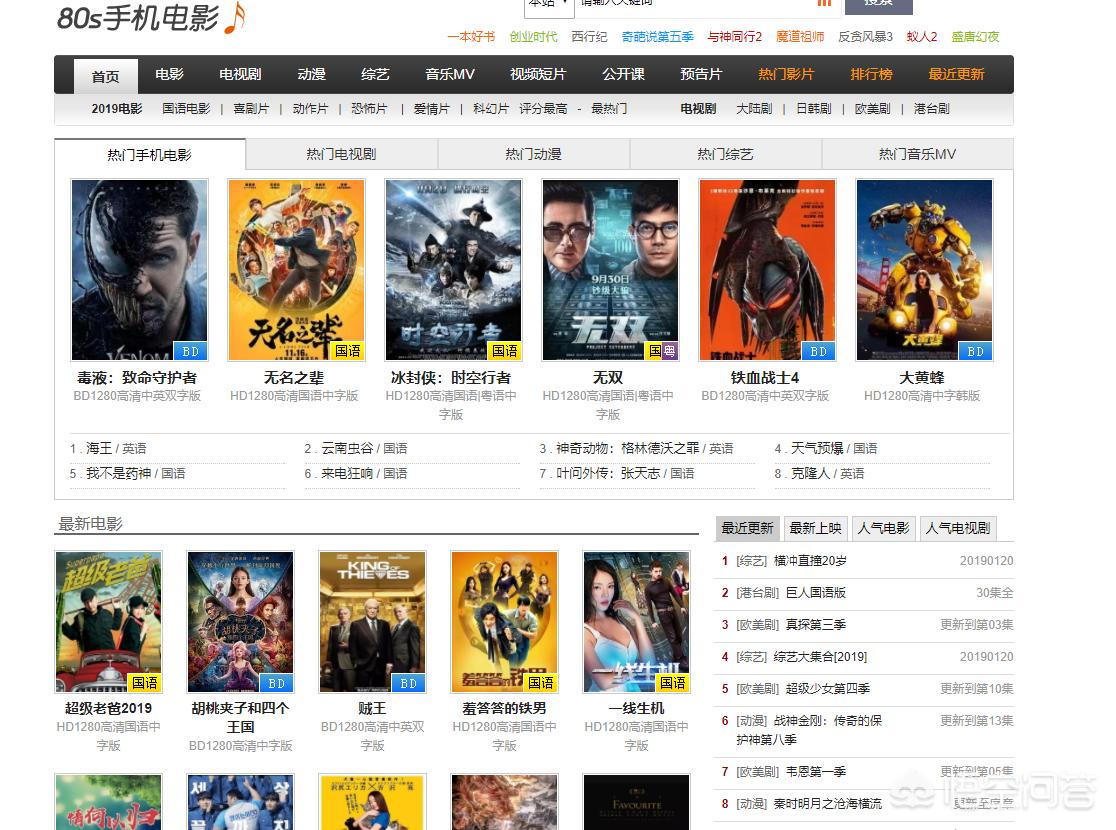Open 港台剧 category link
This screenshot has height=830, width=1116.
(x=932, y=109)
